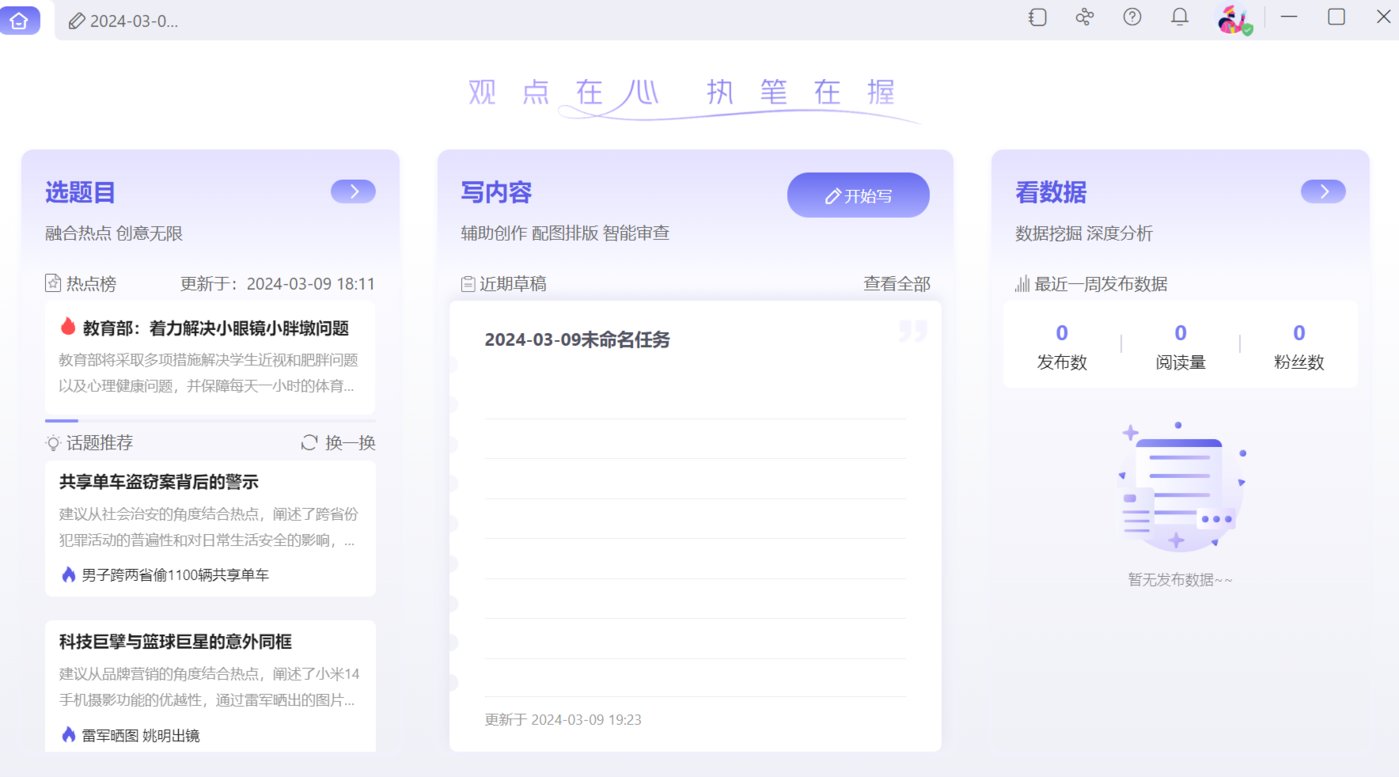
Task: View all drafts via 查看全部
Action: [897, 284]
